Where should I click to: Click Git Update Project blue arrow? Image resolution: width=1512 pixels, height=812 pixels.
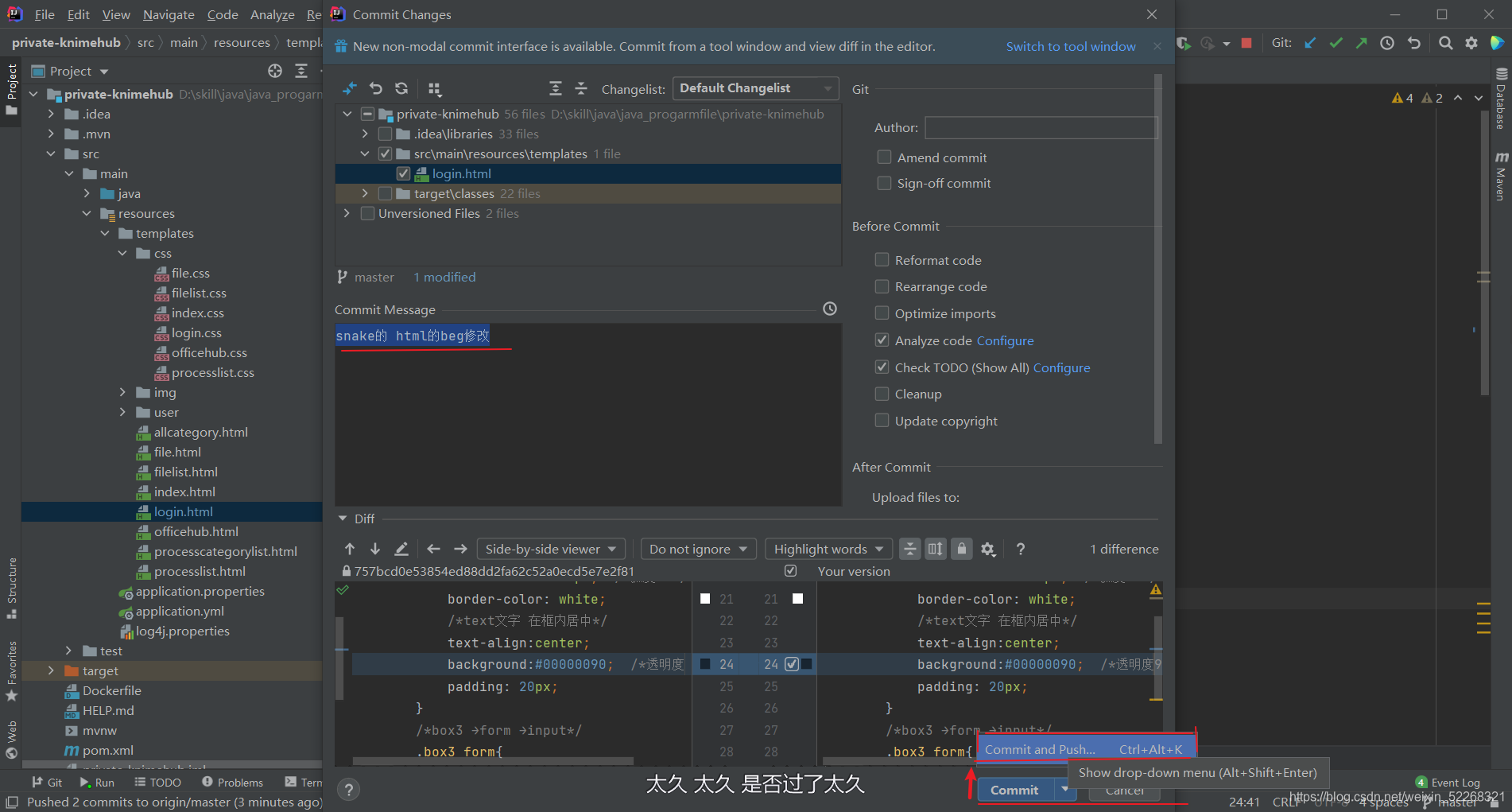pos(1310,43)
